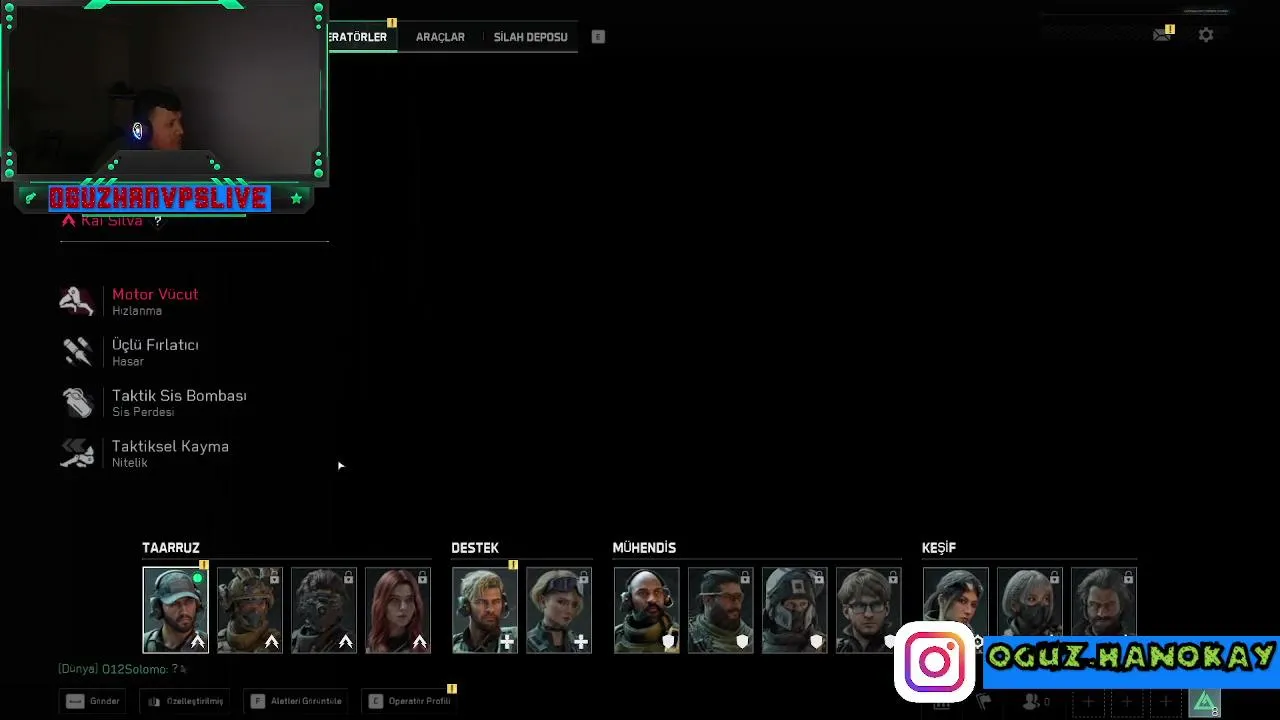
Task: Select the bald bearded Mühendis operator
Action: [647, 610]
